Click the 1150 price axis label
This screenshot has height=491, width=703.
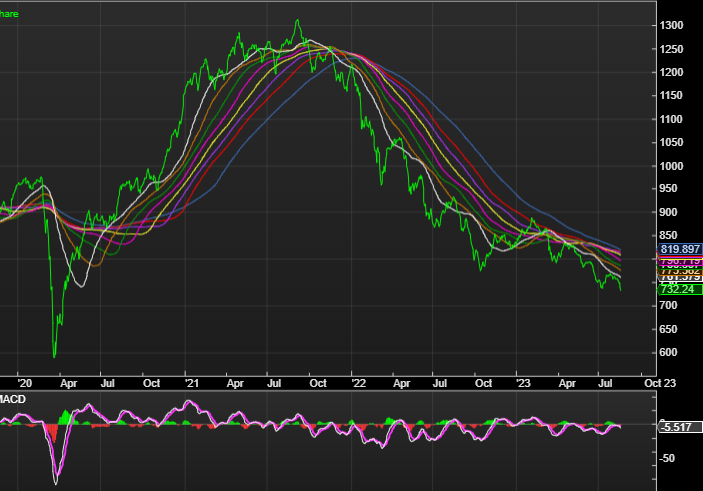(x=671, y=96)
